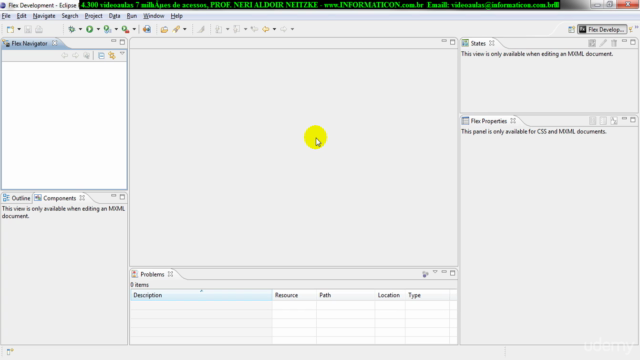Open the Run dropdown arrow
This screenshot has width=640, height=360.
point(98,29)
